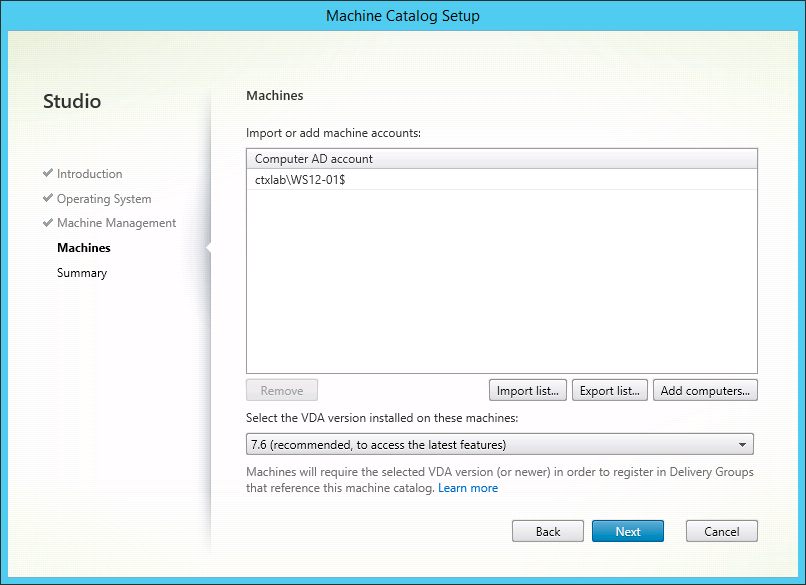Open the Operating System wizard step
The height and width of the screenshot is (585, 806).
pos(104,199)
